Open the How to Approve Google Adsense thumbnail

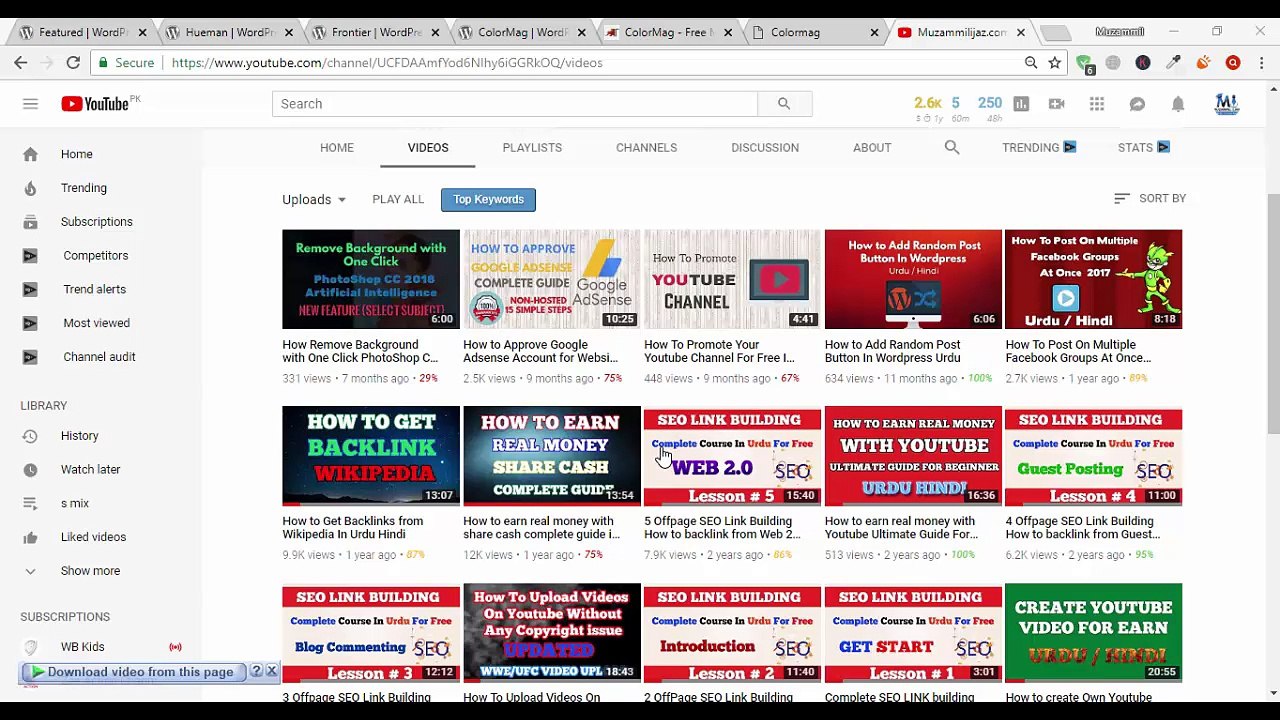[551, 279]
